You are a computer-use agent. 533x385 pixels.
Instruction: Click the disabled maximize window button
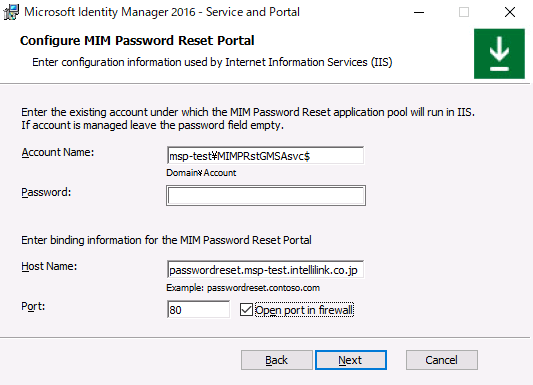tap(464, 13)
